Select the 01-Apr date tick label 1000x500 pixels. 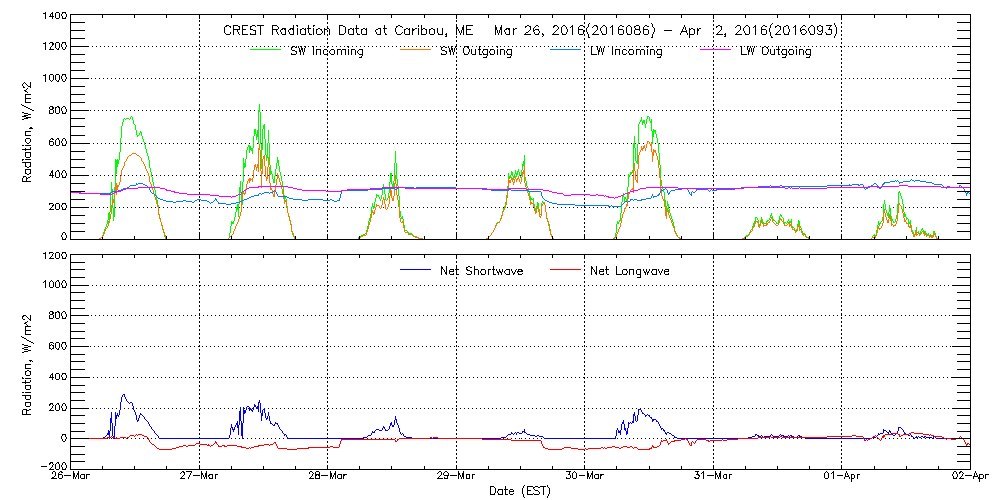point(841,477)
